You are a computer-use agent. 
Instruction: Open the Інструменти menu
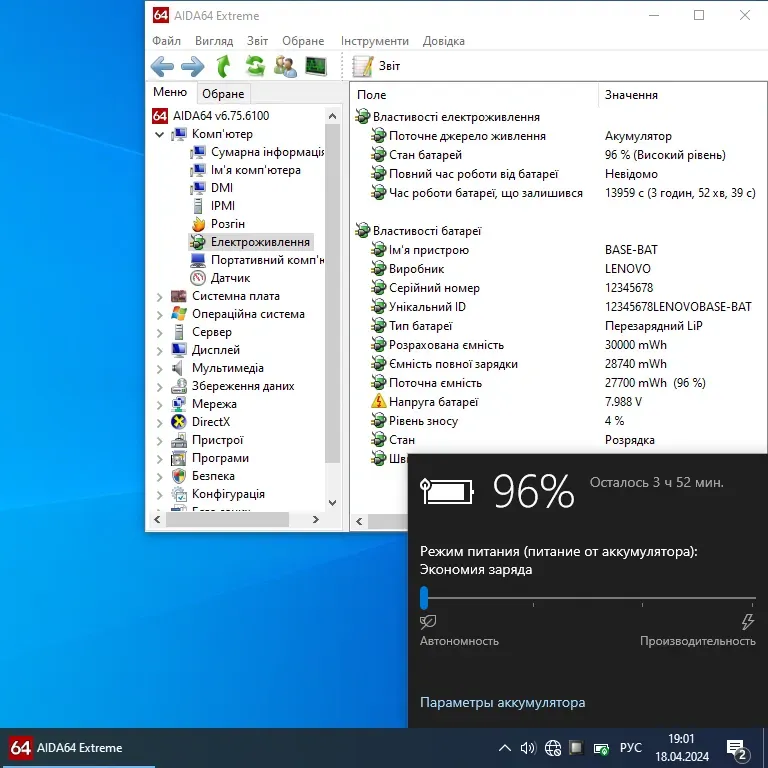point(374,41)
